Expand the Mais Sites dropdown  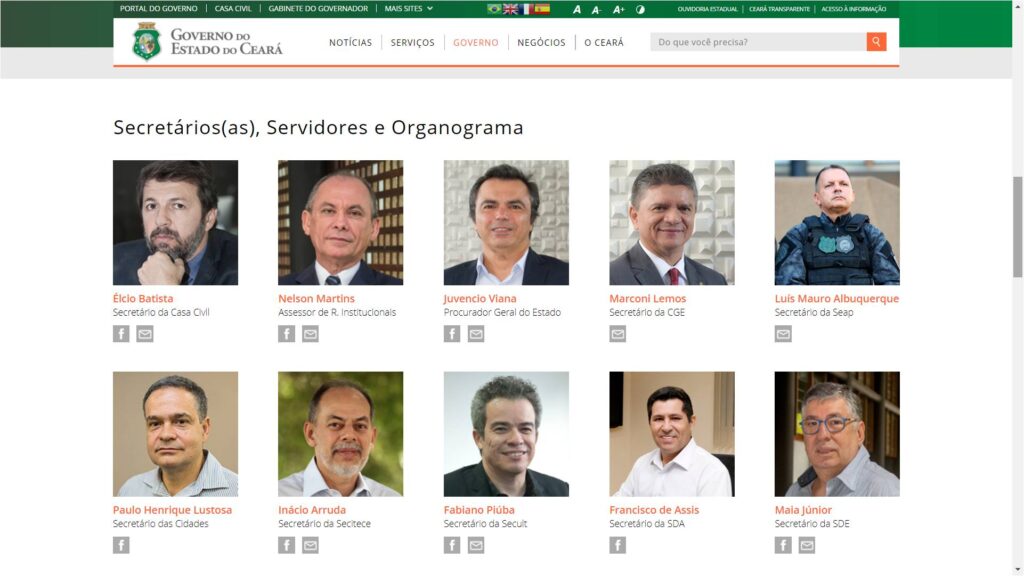[408, 8]
